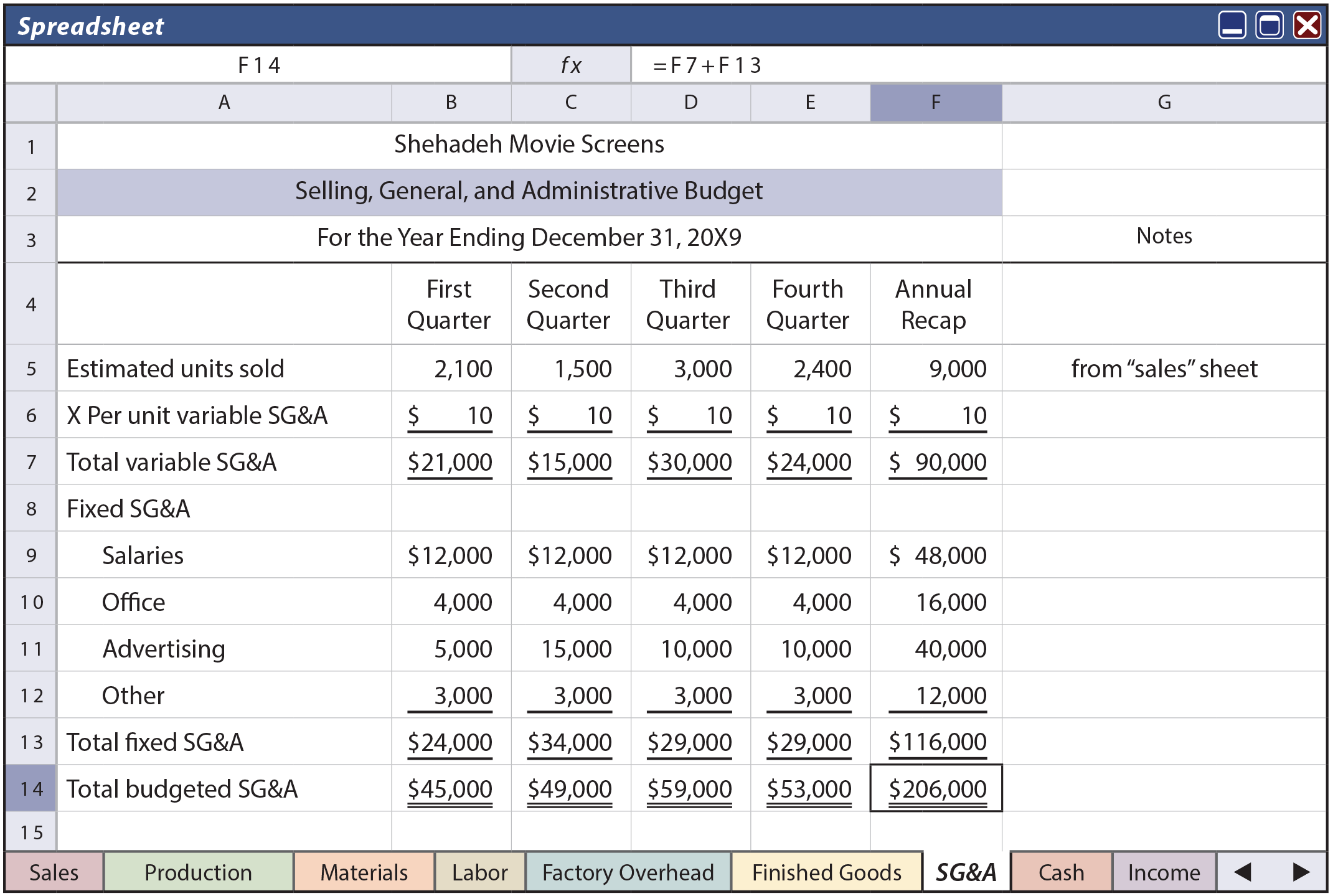Select the 'Total budgeted SG&A' label cell
Screen dimensions: 1333x896
pyautogui.click(x=224, y=788)
